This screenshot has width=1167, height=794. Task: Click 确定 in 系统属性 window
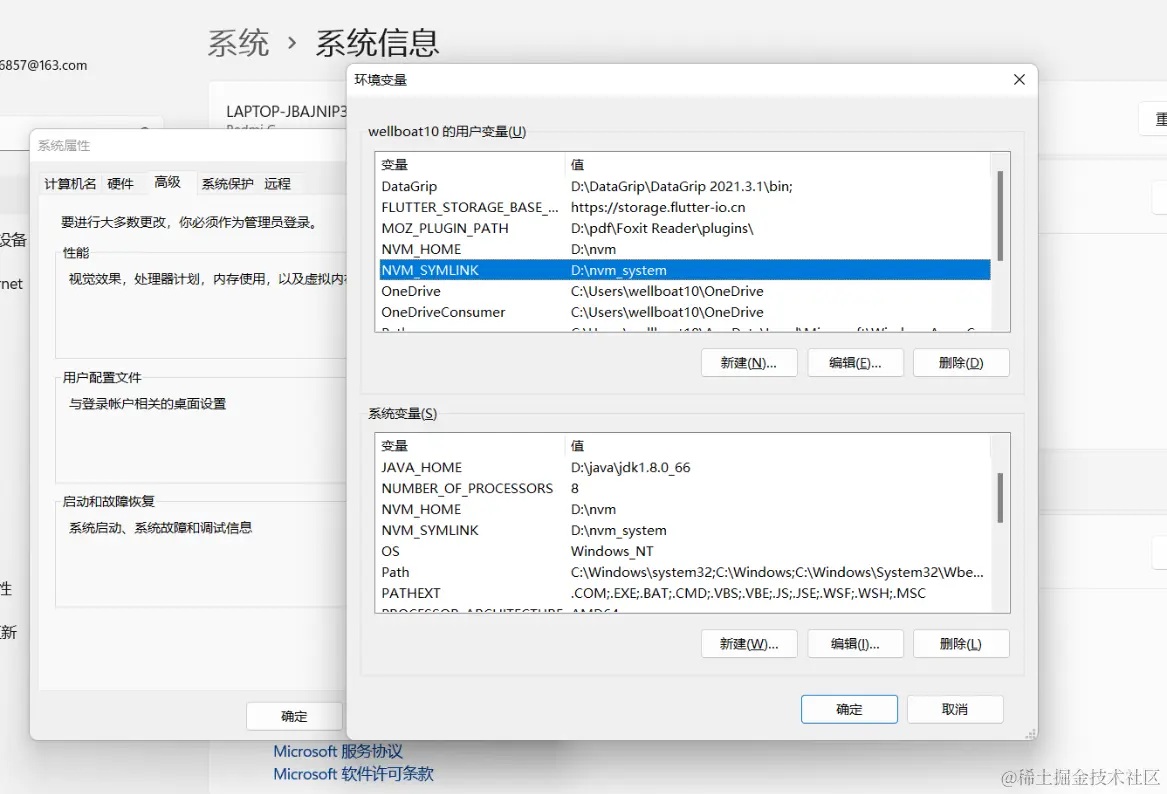[294, 716]
